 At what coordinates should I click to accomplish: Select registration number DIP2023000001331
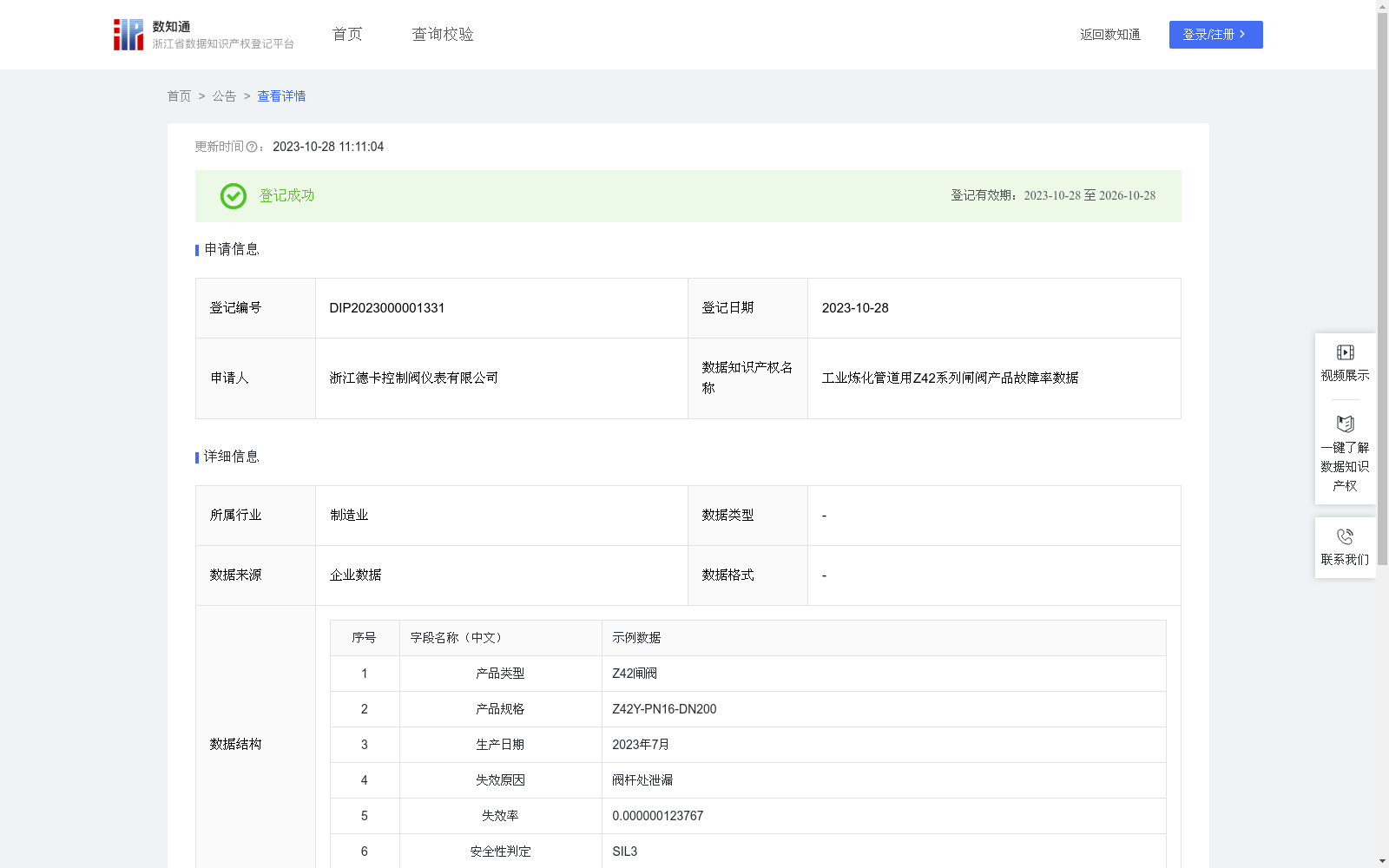coord(387,308)
